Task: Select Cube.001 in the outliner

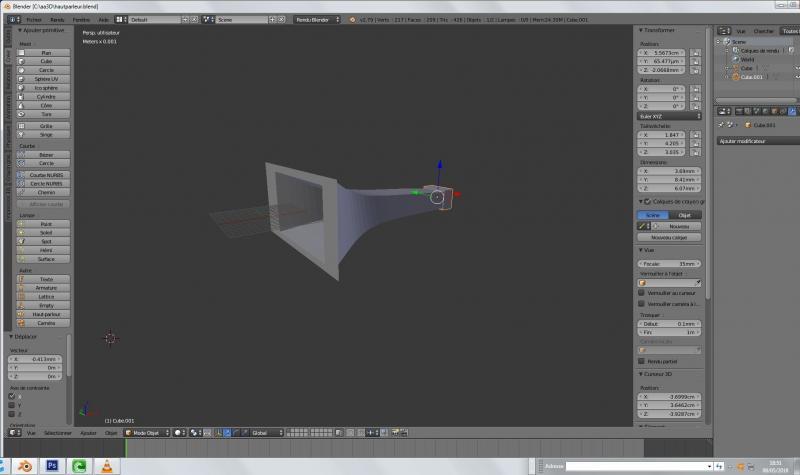Action: point(754,76)
